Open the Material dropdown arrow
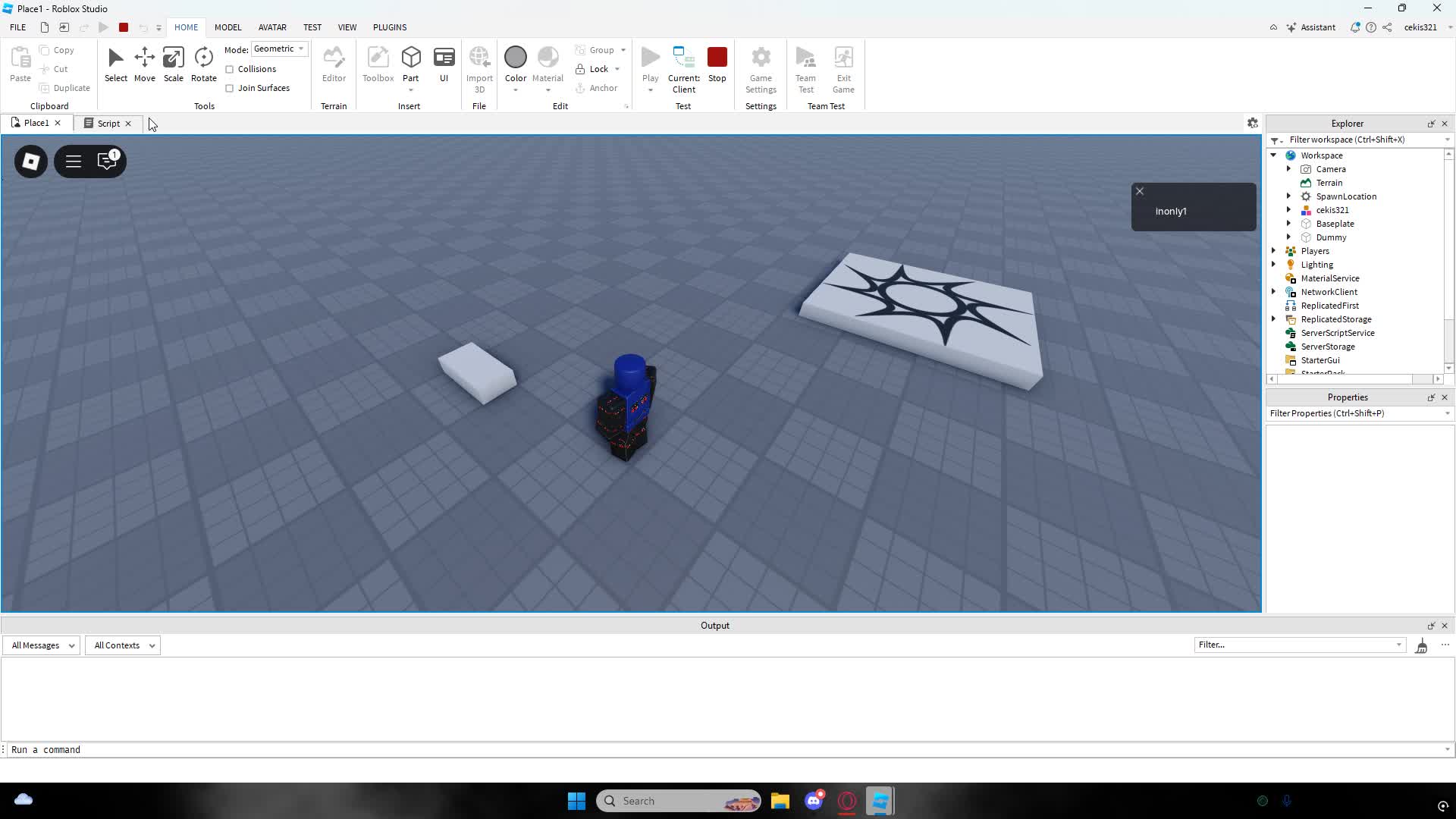Viewport: 1456px width, 819px height. point(548,90)
